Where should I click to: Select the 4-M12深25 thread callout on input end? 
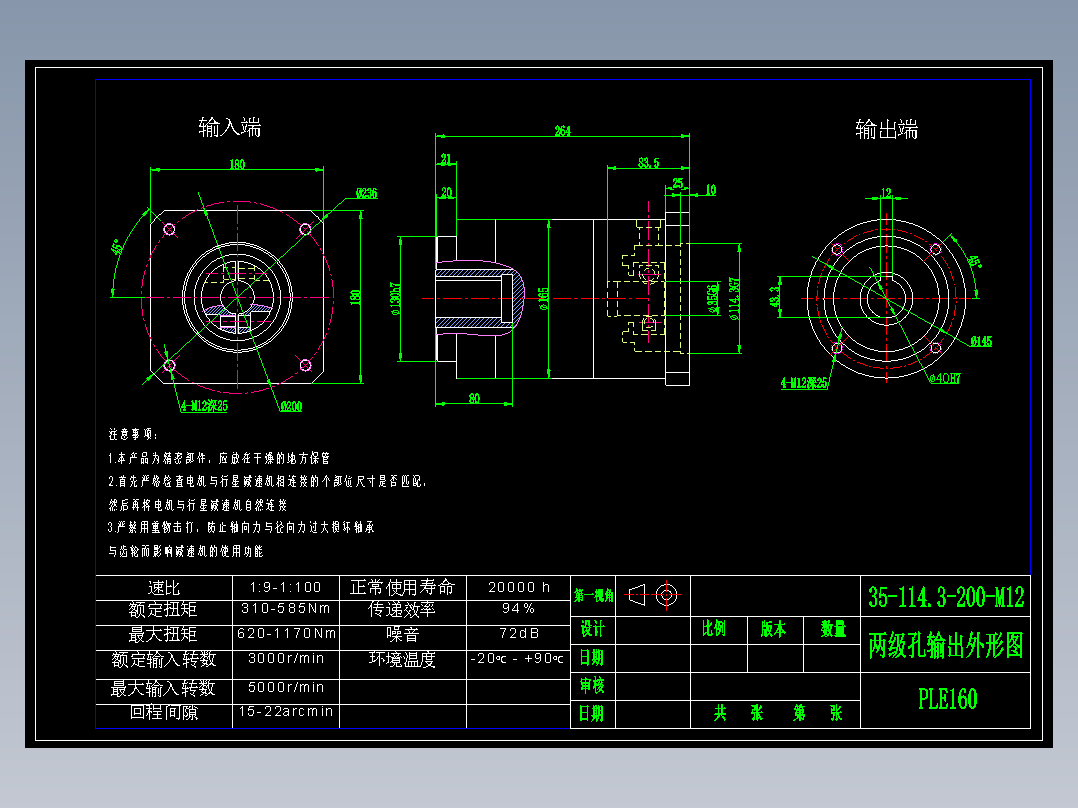(206, 404)
